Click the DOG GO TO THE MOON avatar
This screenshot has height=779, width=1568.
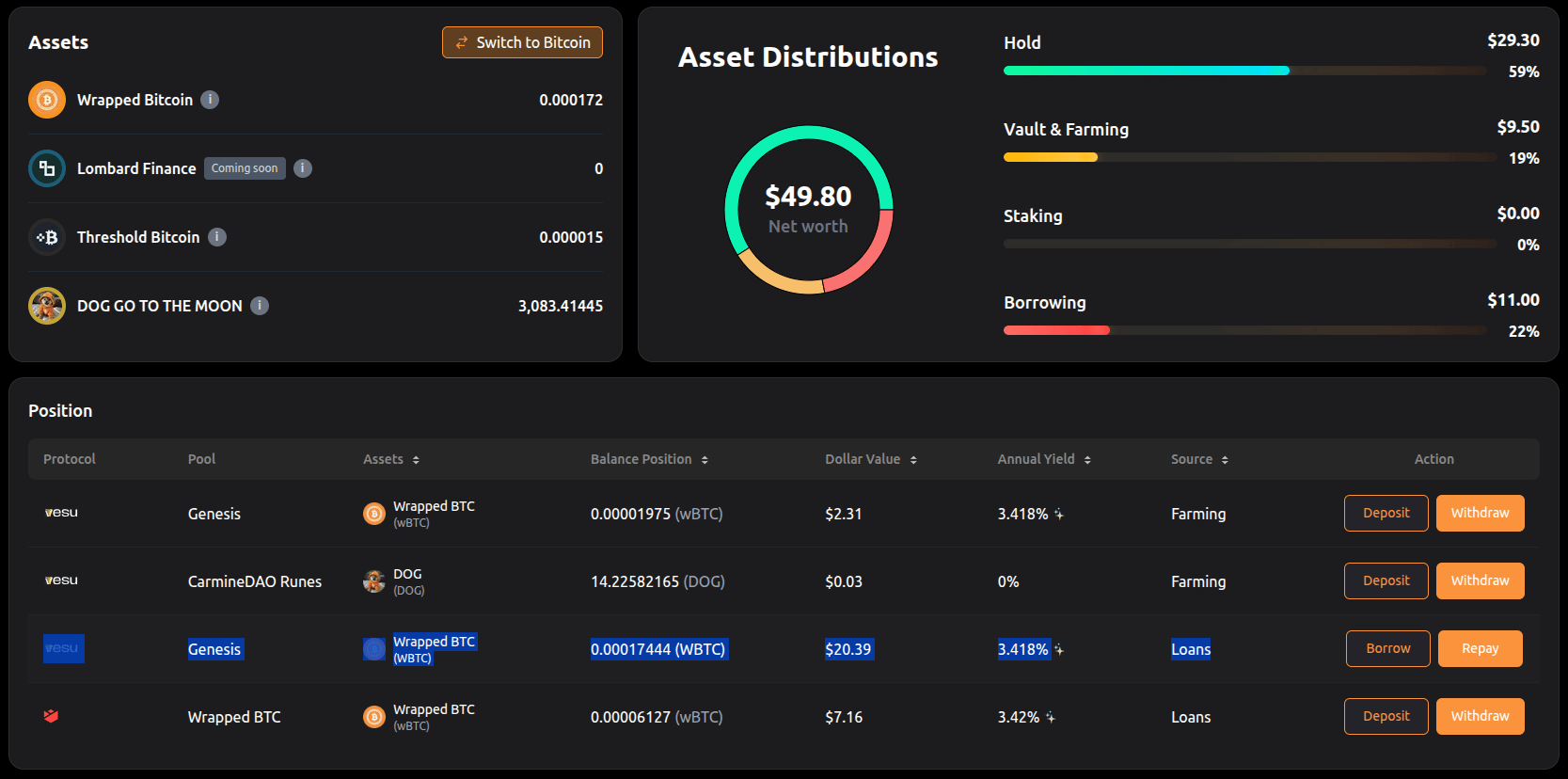(47, 306)
